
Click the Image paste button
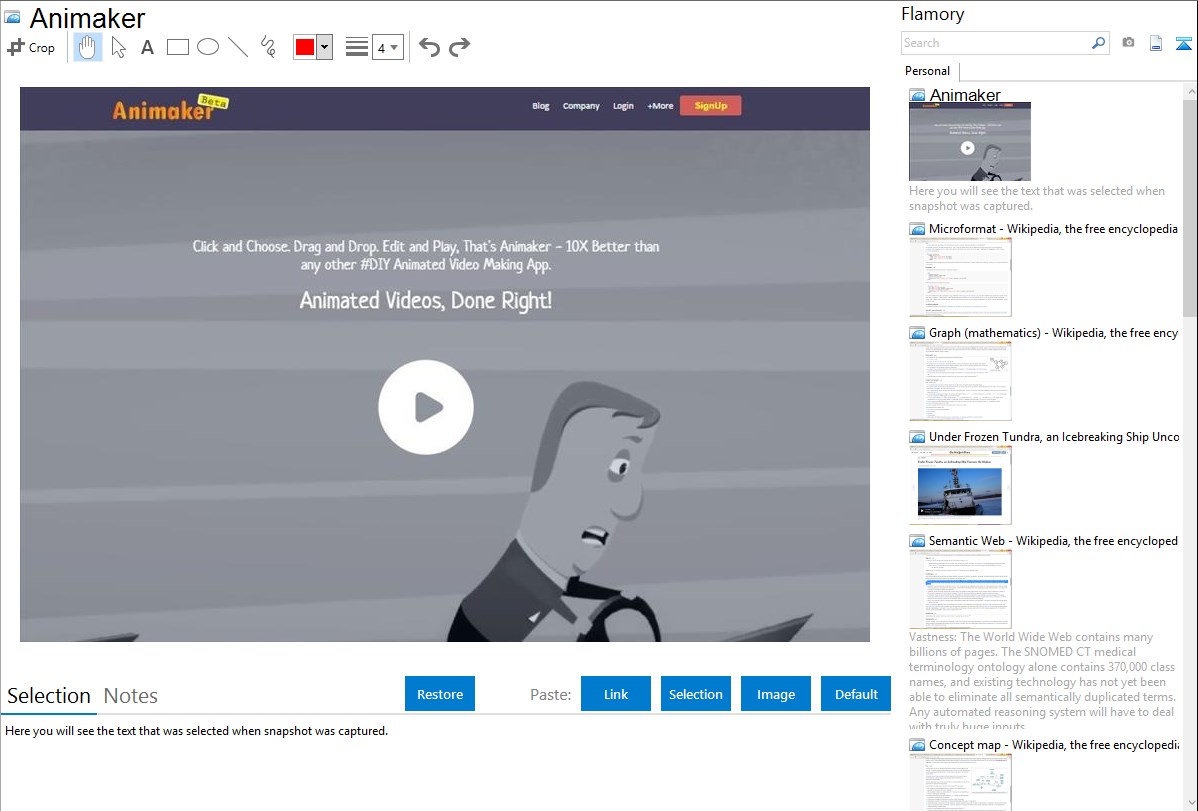776,694
